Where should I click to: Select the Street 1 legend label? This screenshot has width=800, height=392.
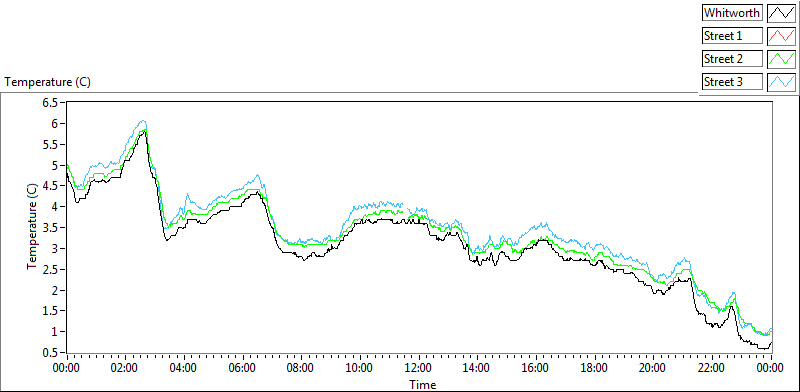click(x=732, y=36)
